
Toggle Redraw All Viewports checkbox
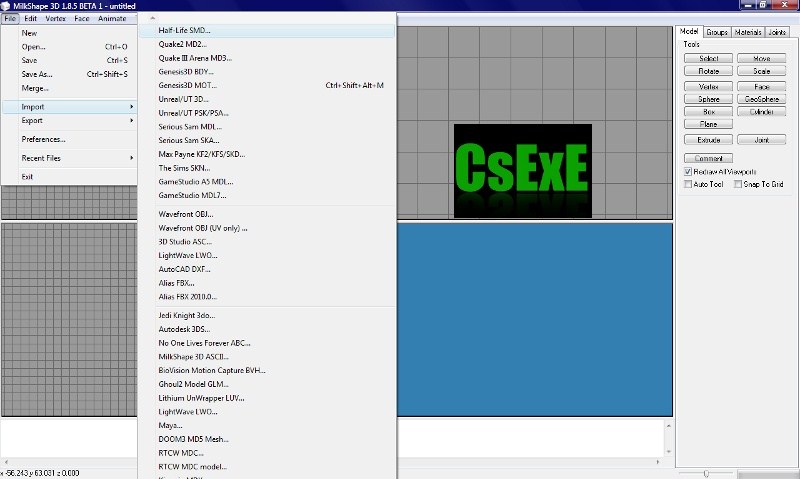688,172
